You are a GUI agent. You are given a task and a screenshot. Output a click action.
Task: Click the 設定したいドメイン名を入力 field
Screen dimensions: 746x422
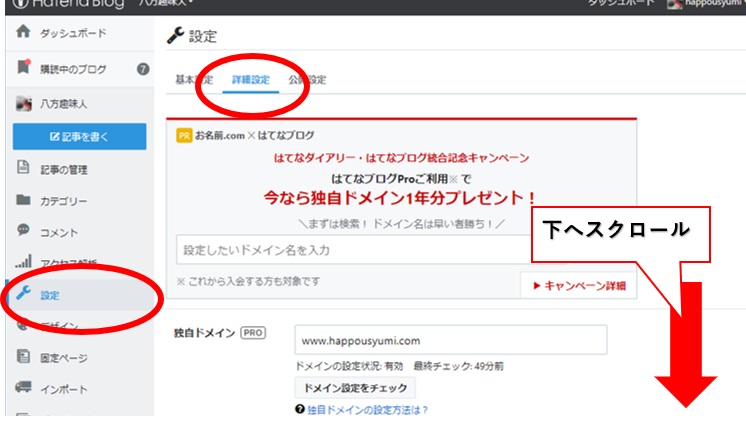coord(354,250)
